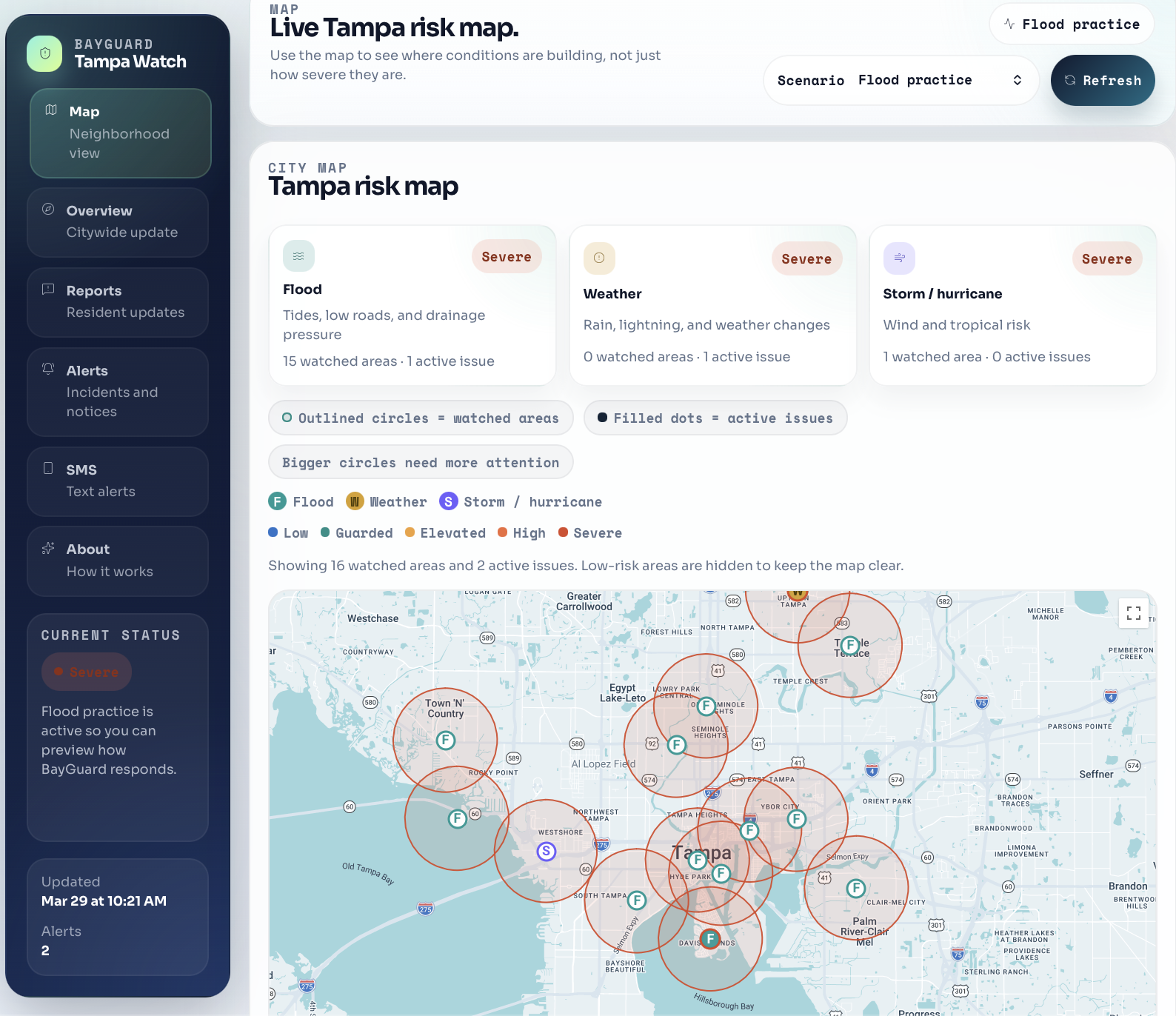Click the Filled dots legend chip
1176x1016 pixels.
pos(715,418)
